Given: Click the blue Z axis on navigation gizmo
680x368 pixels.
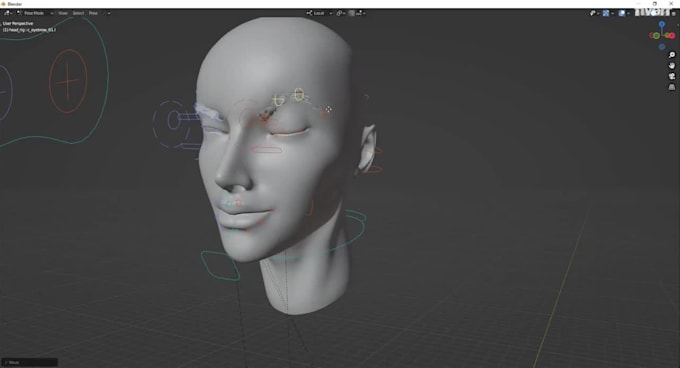Looking at the screenshot, I should point(662,24).
